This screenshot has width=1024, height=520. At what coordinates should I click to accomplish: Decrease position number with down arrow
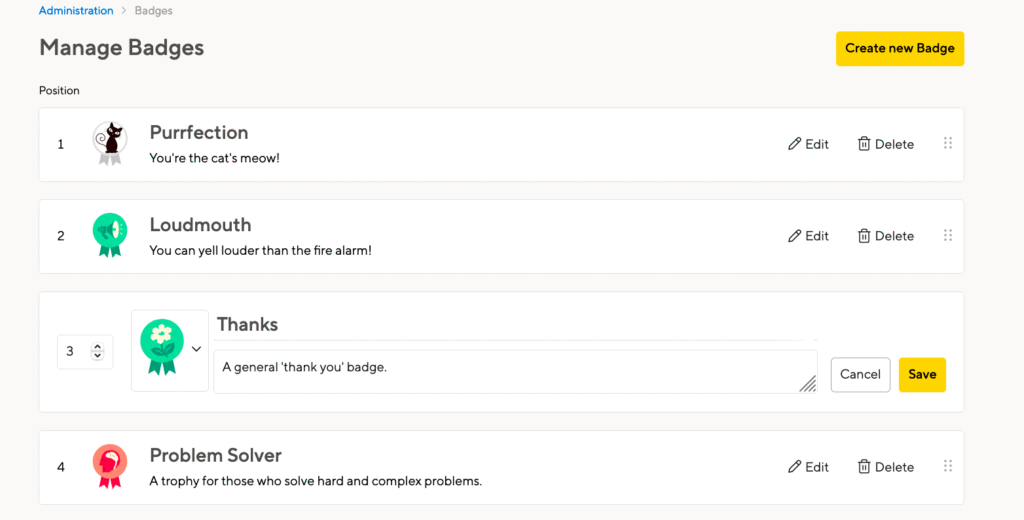pos(97,356)
